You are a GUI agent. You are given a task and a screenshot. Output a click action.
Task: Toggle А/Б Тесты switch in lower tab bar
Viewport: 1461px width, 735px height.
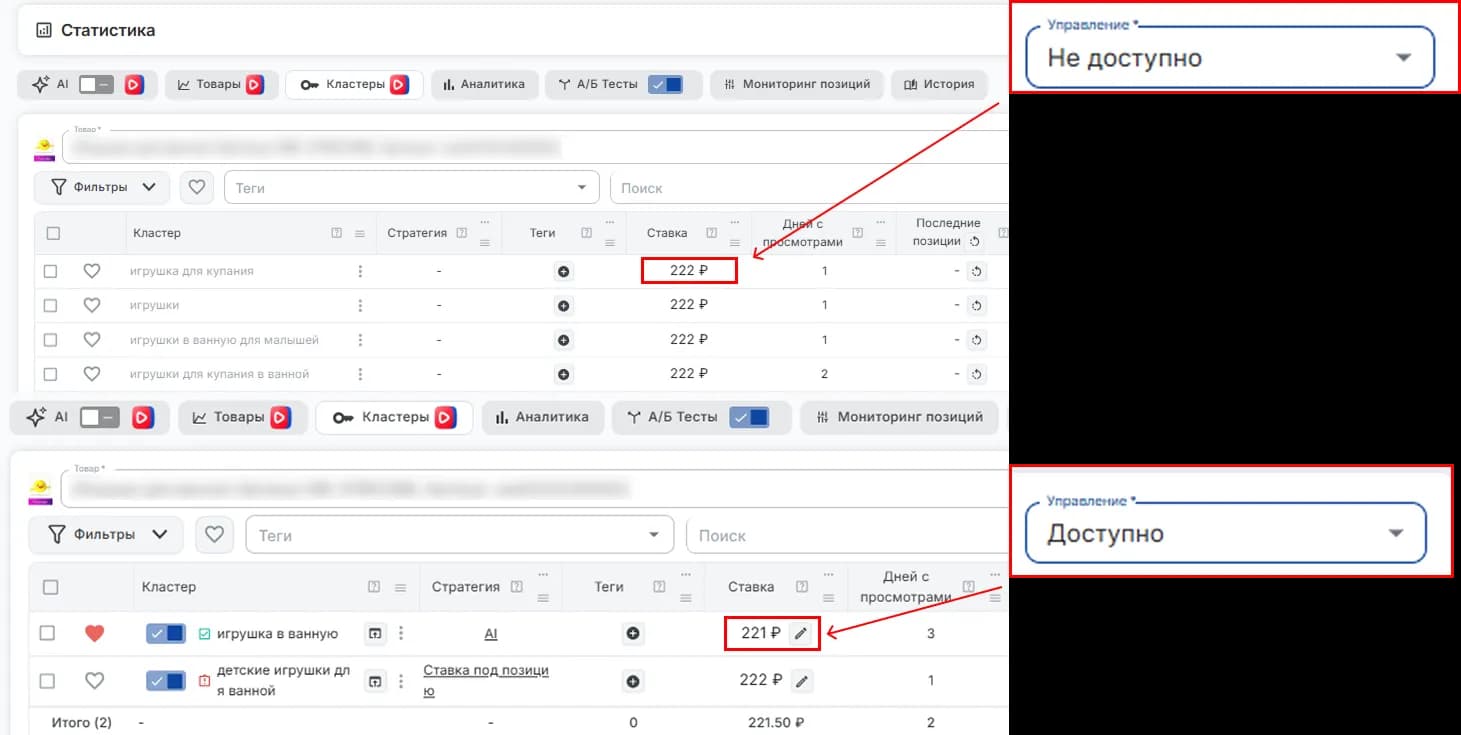[x=750, y=417]
